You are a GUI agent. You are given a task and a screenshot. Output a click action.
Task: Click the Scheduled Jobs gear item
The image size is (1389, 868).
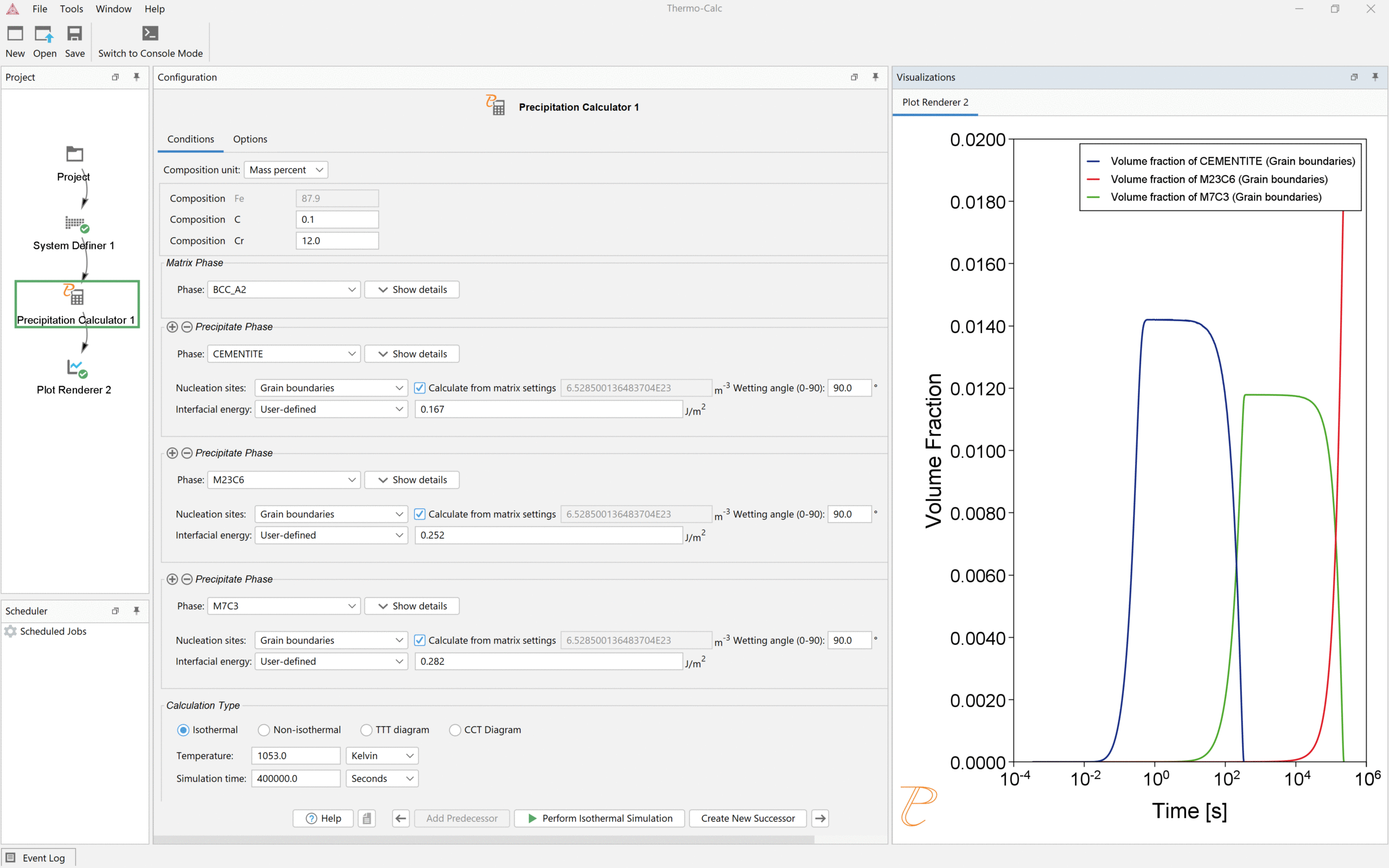tap(10, 631)
